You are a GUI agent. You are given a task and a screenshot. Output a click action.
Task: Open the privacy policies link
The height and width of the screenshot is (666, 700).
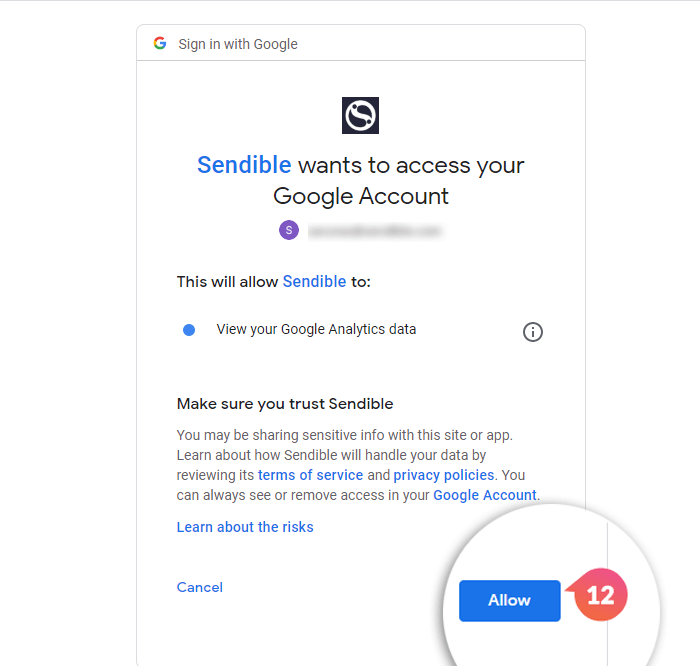[444, 475]
